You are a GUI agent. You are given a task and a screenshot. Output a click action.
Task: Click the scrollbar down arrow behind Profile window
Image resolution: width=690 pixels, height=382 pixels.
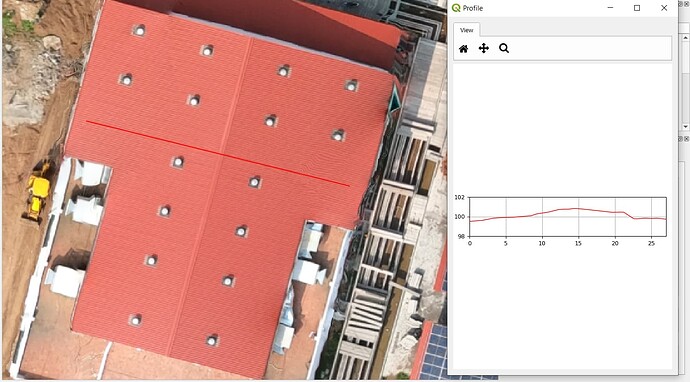coord(686,127)
